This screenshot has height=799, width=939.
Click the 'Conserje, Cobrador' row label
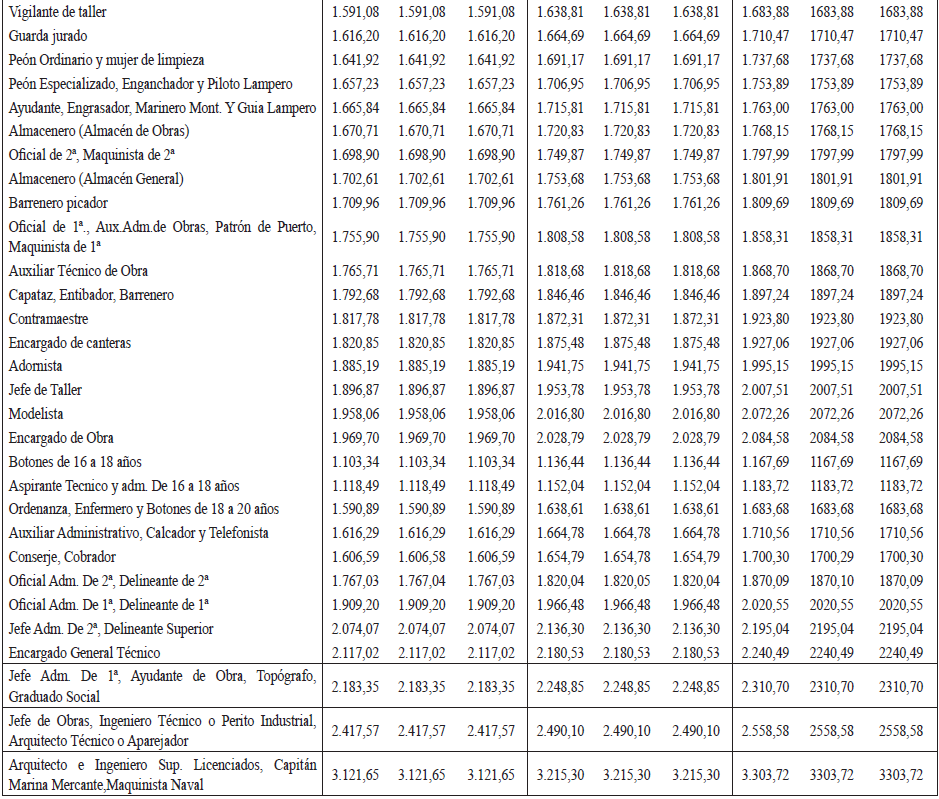pyautogui.click(x=62, y=557)
